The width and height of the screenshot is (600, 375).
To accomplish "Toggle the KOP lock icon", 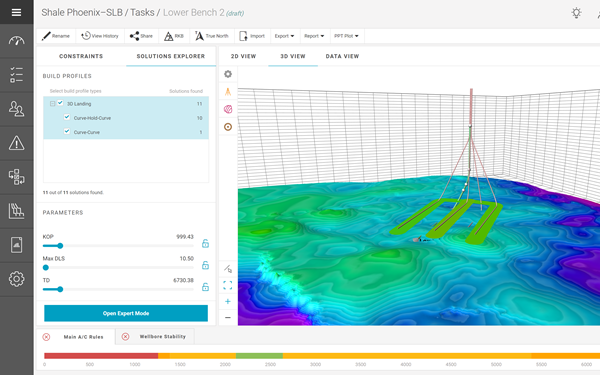I will [x=205, y=243].
